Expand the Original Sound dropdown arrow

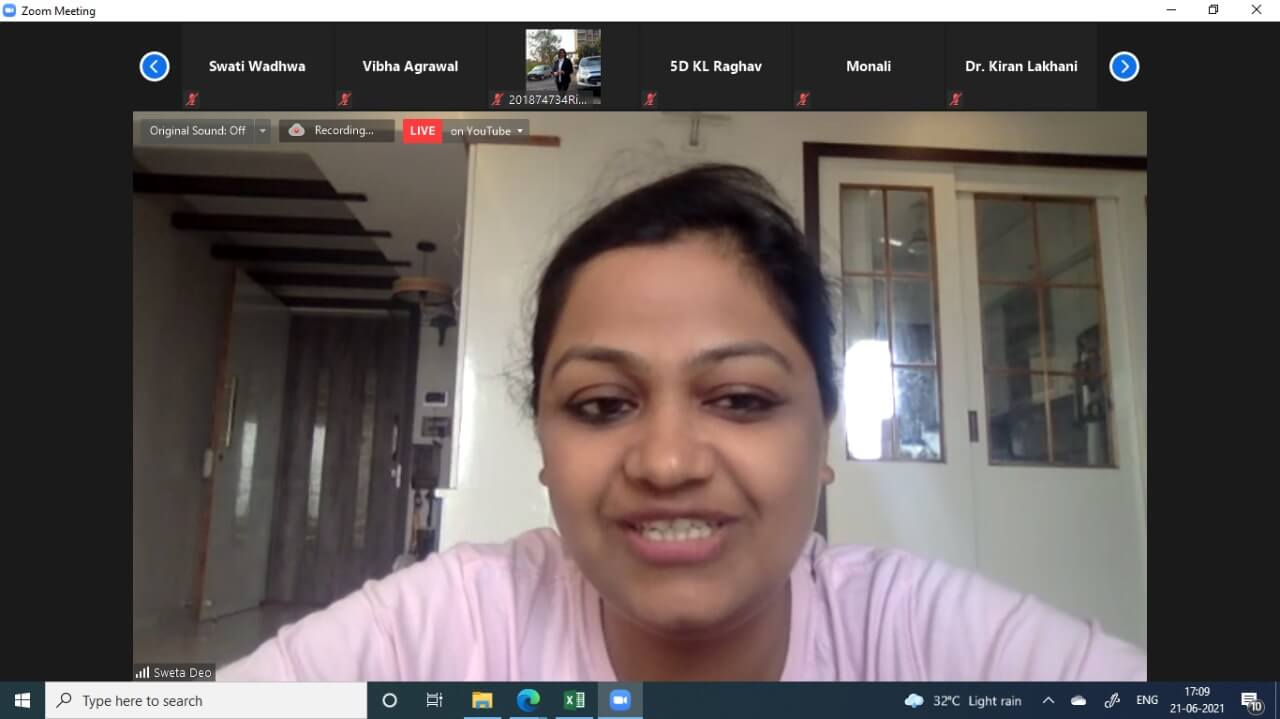(x=263, y=131)
